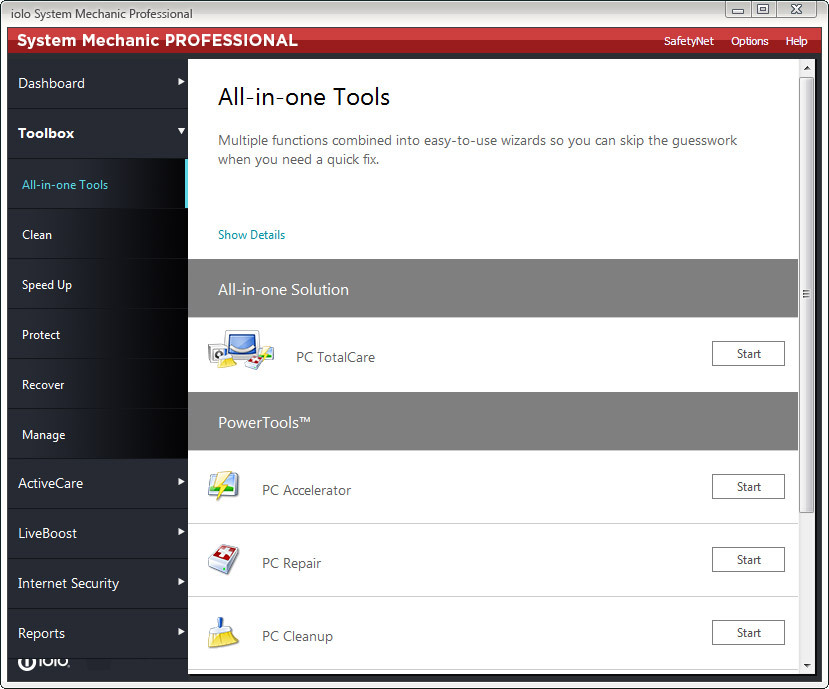Open the Show Details link
This screenshot has height=689, width=829.
(251, 234)
